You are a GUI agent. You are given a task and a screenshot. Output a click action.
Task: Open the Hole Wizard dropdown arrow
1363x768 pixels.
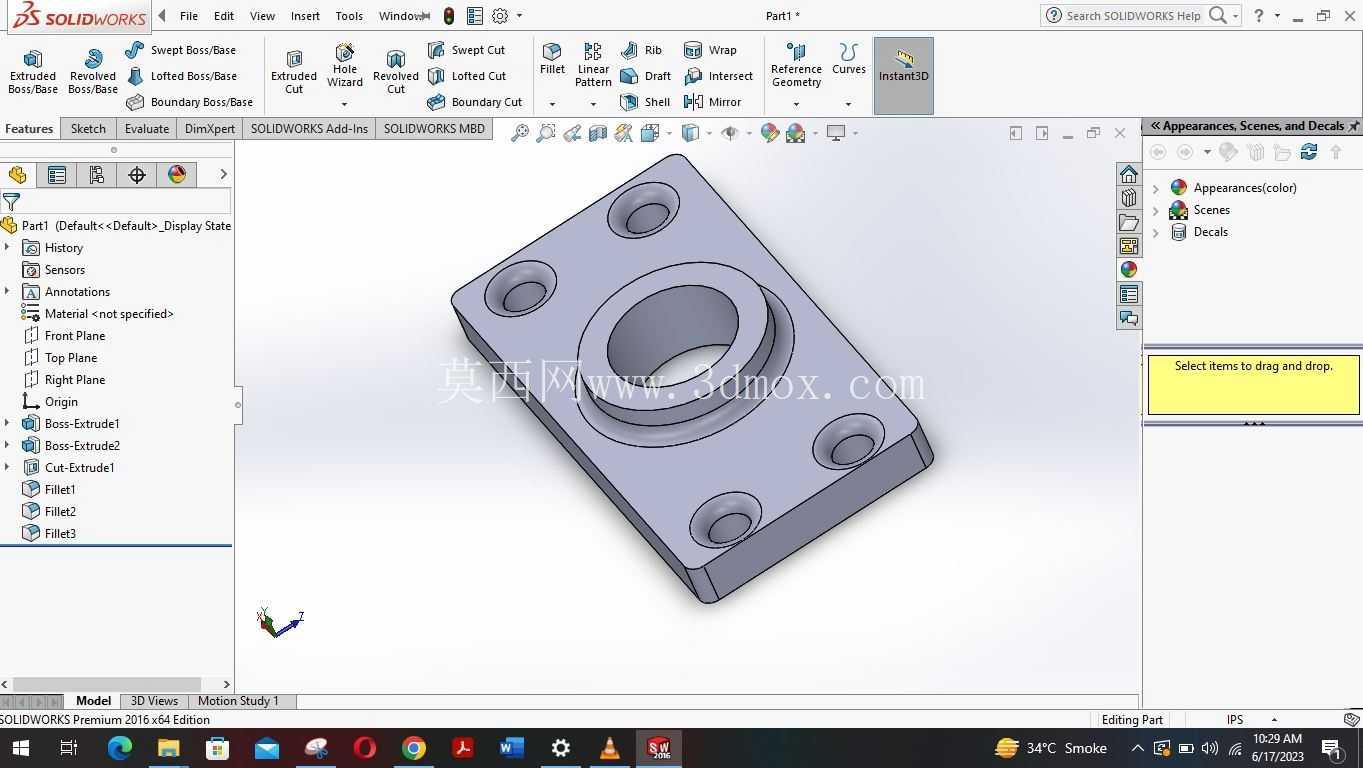[x=345, y=104]
